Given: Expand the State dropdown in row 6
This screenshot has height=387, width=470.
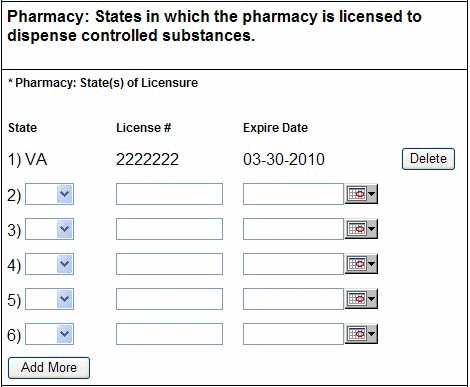Looking at the screenshot, I should click(x=49, y=334).
